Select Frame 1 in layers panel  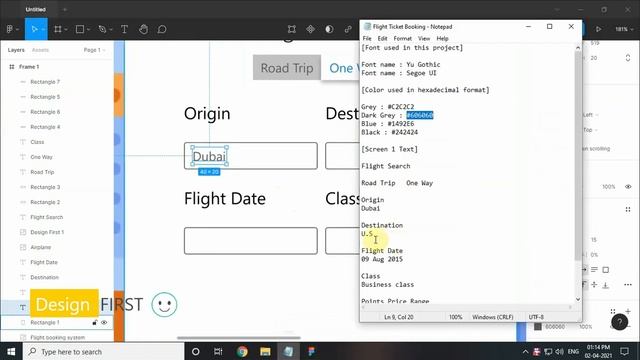tap(29, 67)
